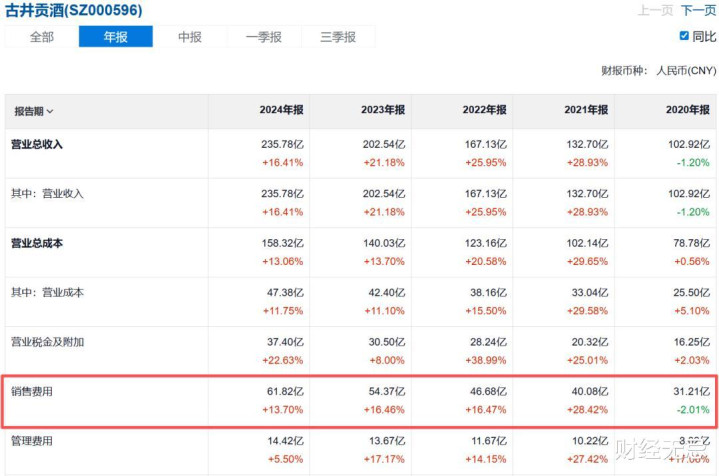Click the 上一页 link

tap(655, 10)
